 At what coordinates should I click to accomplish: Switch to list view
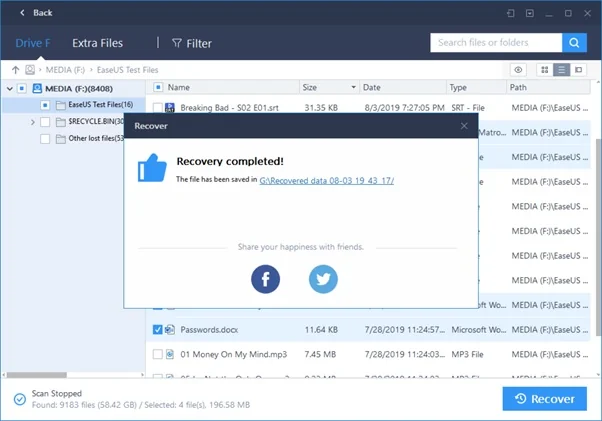pos(562,70)
